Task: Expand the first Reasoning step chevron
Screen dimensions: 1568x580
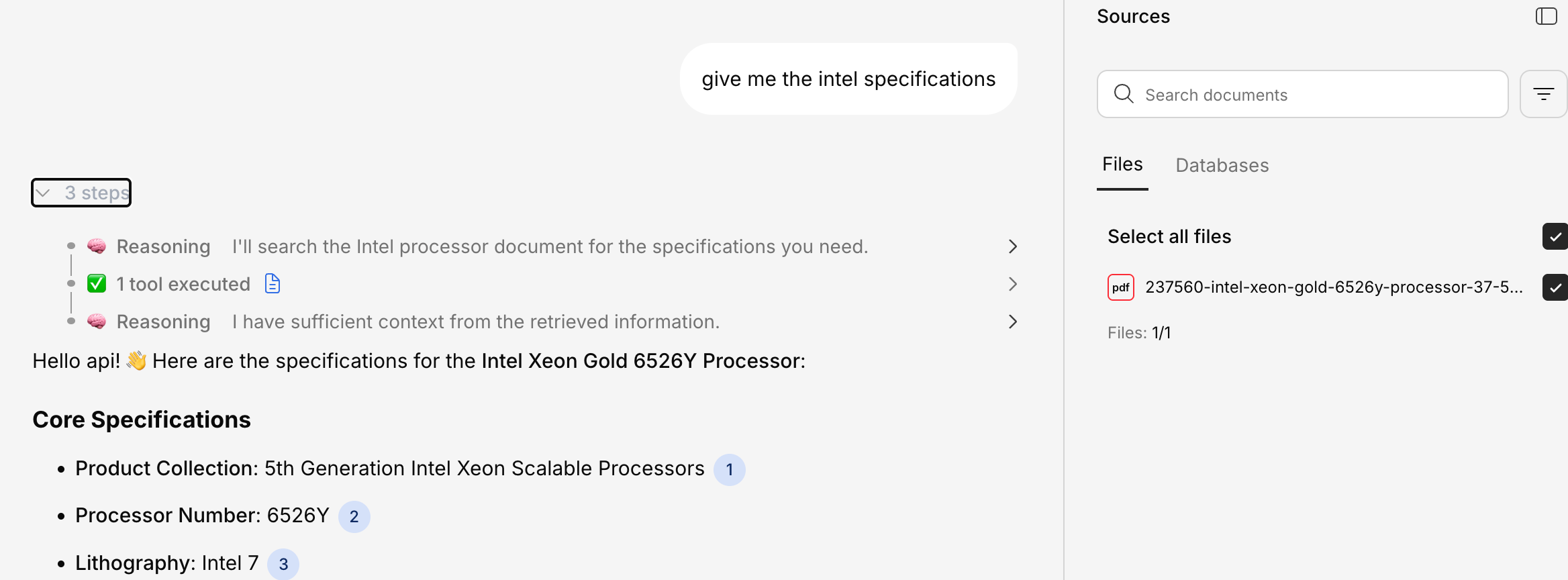Action: (1013, 246)
